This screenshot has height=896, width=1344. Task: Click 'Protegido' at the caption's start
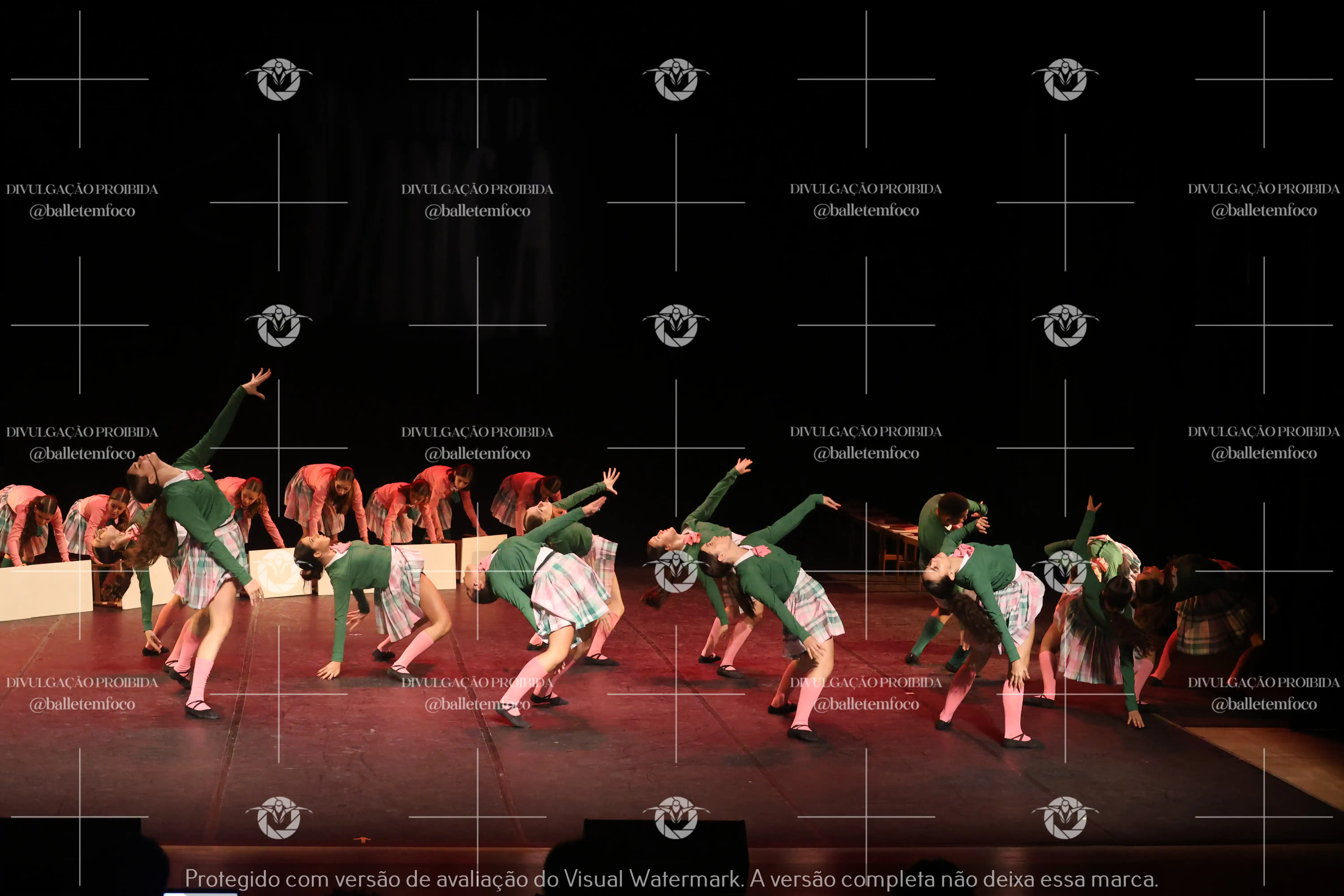click(232, 878)
